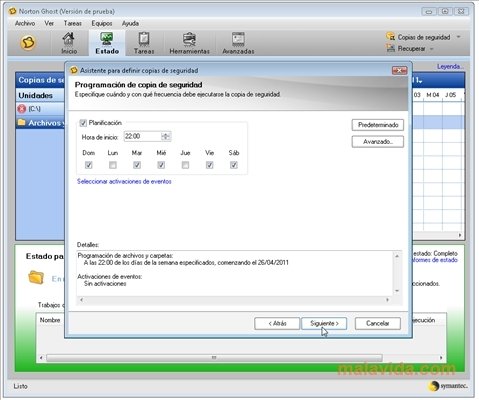479x400 pixels.
Task: Click the main window title bar Ghost icon
Action: pyautogui.click(x=13, y=11)
